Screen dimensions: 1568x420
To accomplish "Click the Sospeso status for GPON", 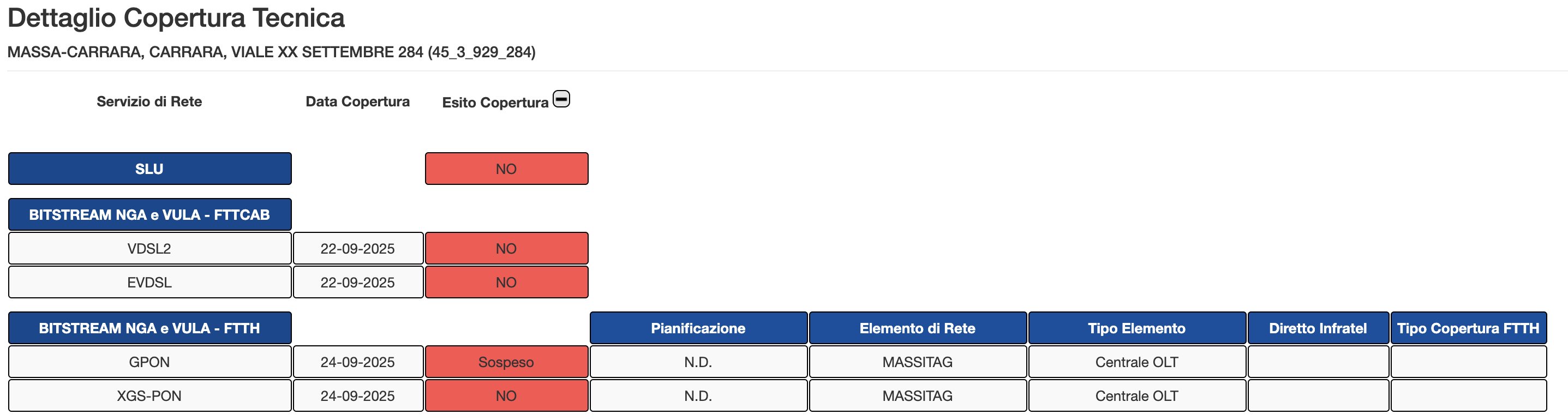I will point(506,362).
